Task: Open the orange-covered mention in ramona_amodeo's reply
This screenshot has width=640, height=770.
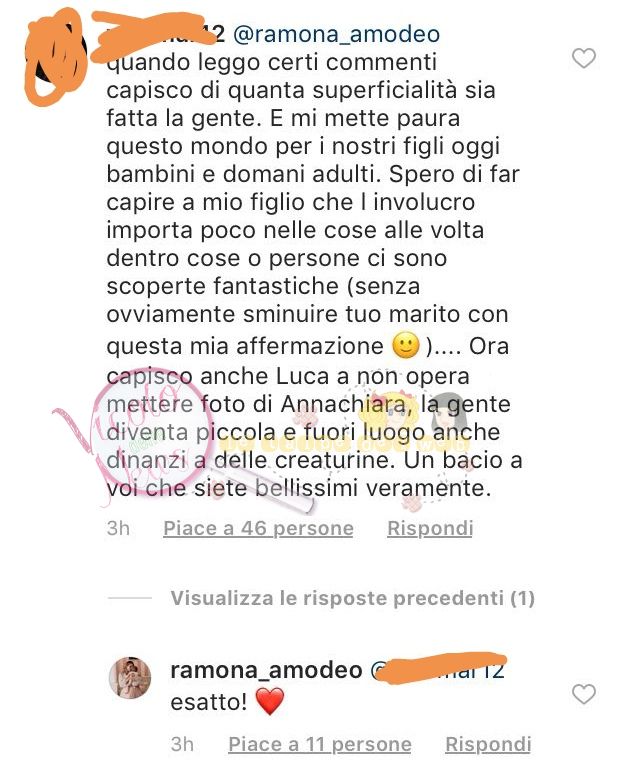Action: point(437,669)
